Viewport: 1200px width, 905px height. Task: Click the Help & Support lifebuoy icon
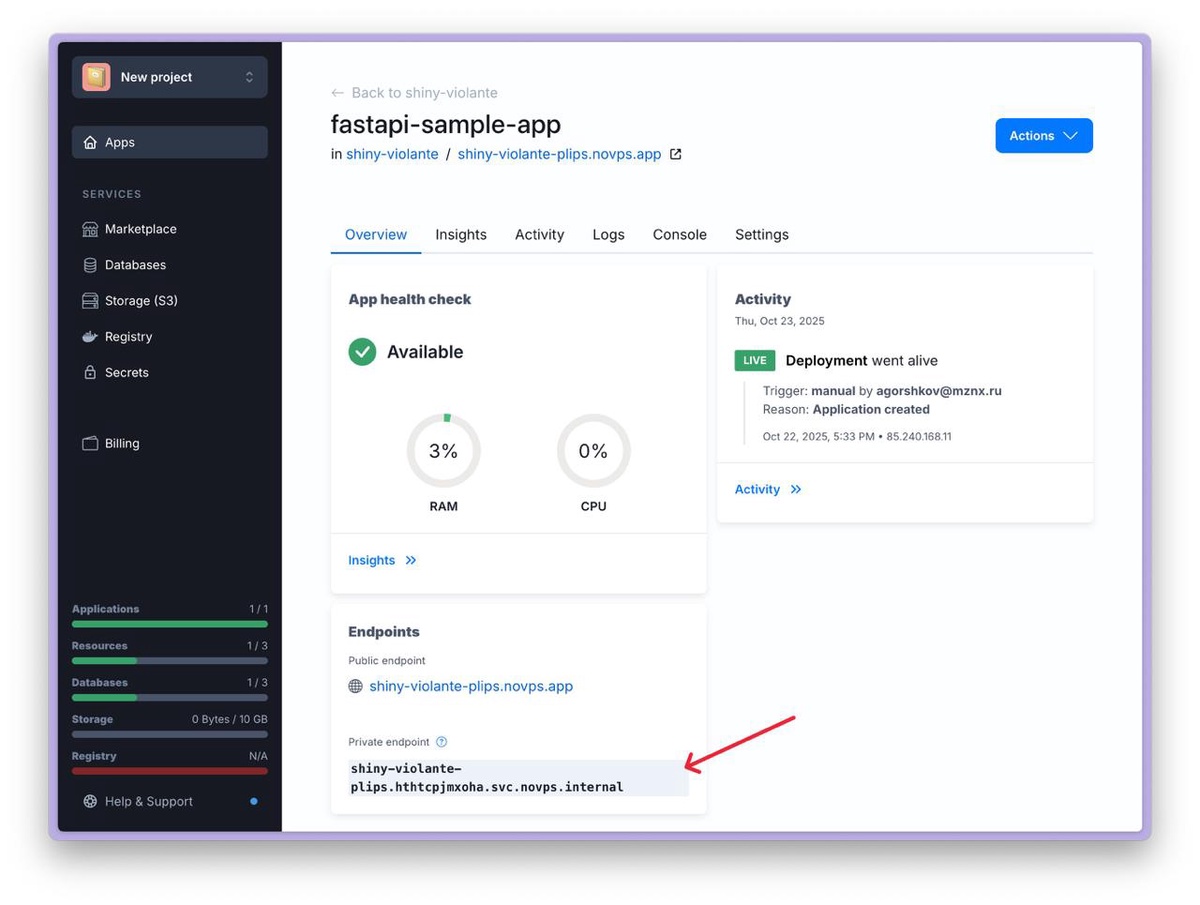tap(90, 801)
